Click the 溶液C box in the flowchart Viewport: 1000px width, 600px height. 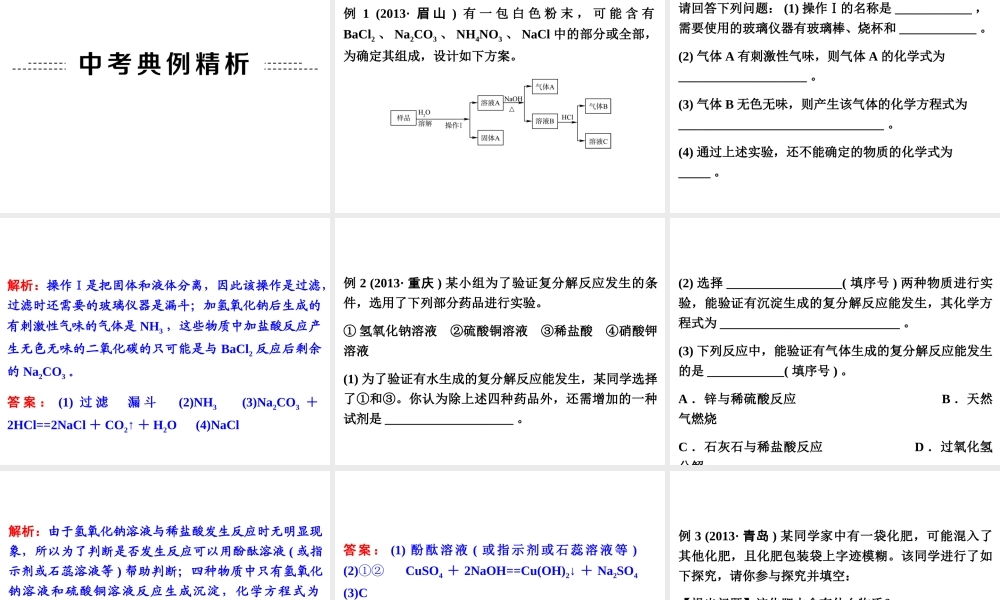[x=598, y=141]
